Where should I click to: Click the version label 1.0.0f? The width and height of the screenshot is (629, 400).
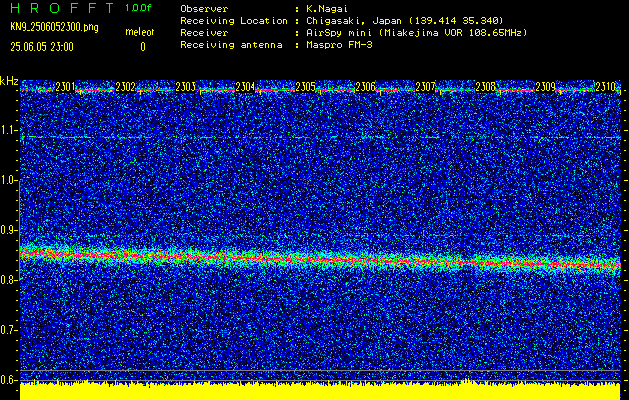[138, 8]
